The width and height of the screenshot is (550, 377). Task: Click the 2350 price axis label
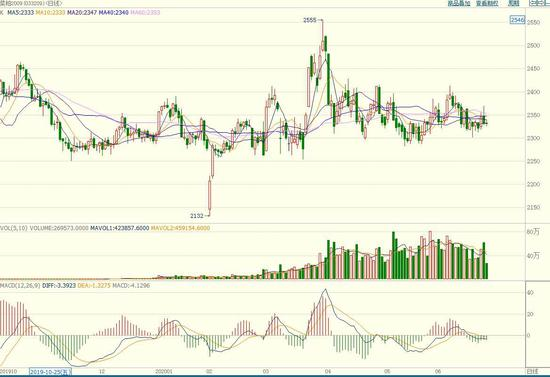point(533,115)
